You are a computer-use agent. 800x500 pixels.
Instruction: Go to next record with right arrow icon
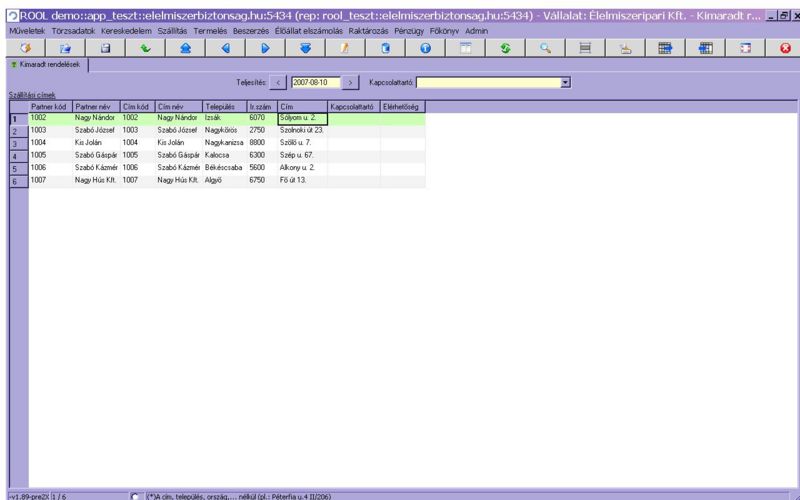pyautogui.click(x=265, y=48)
